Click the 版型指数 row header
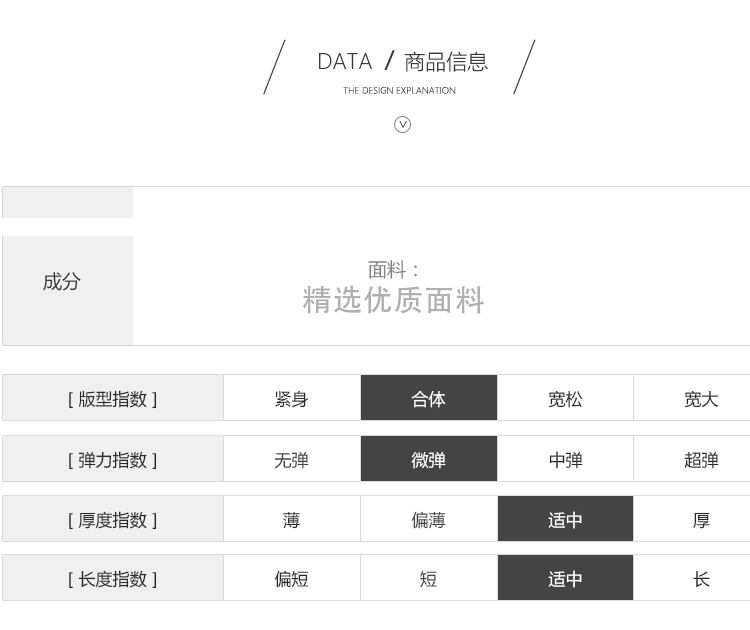This screenshot has height=630, width=750. (x=112, y=399)
